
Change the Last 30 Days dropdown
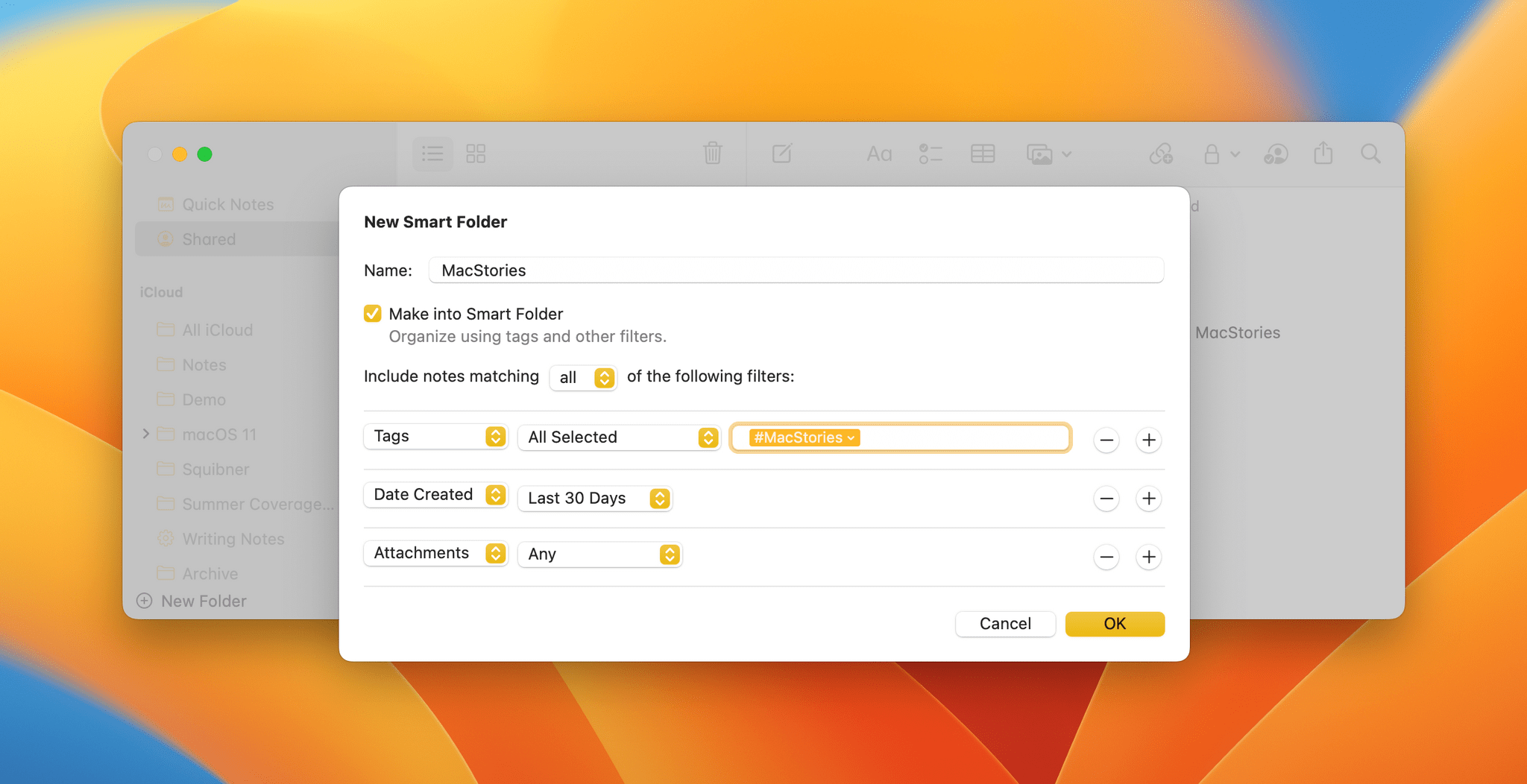point(595,499)
